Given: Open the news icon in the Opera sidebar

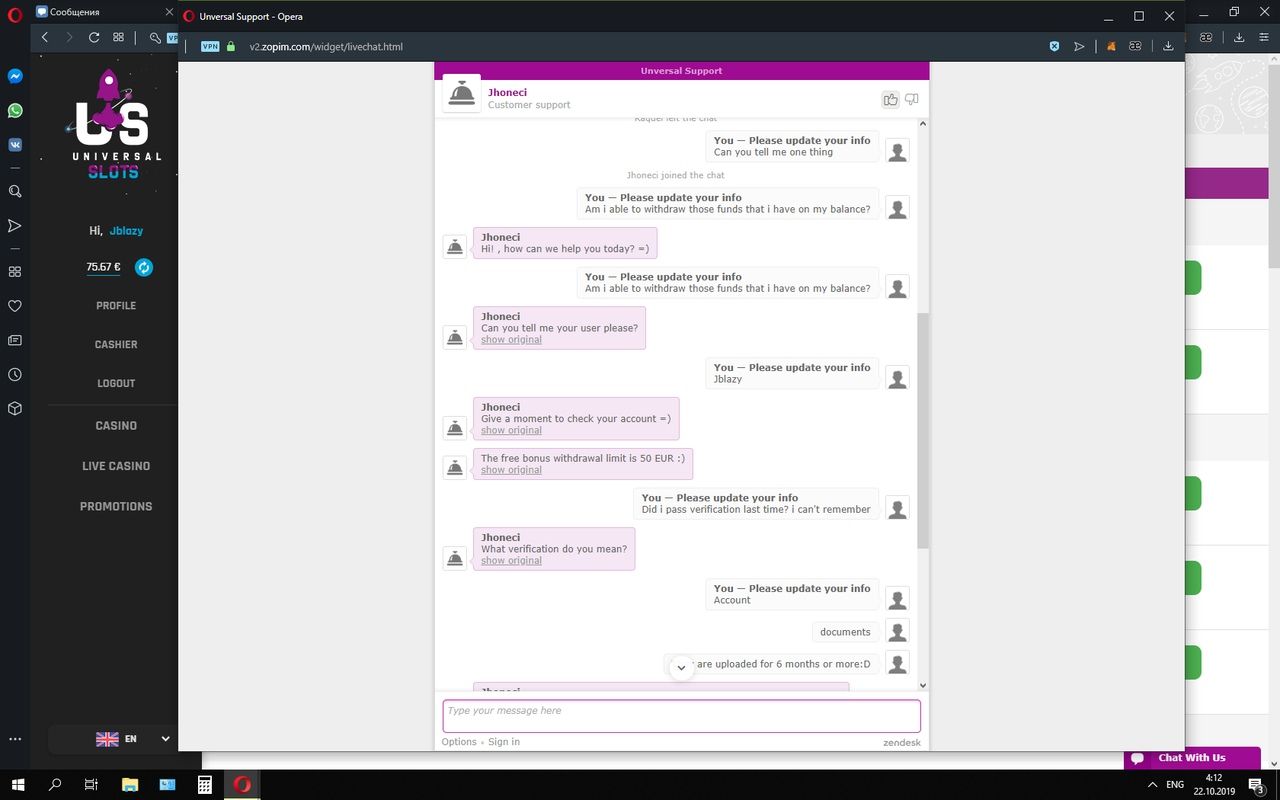Looking at the screenshot, I should 15,340.
